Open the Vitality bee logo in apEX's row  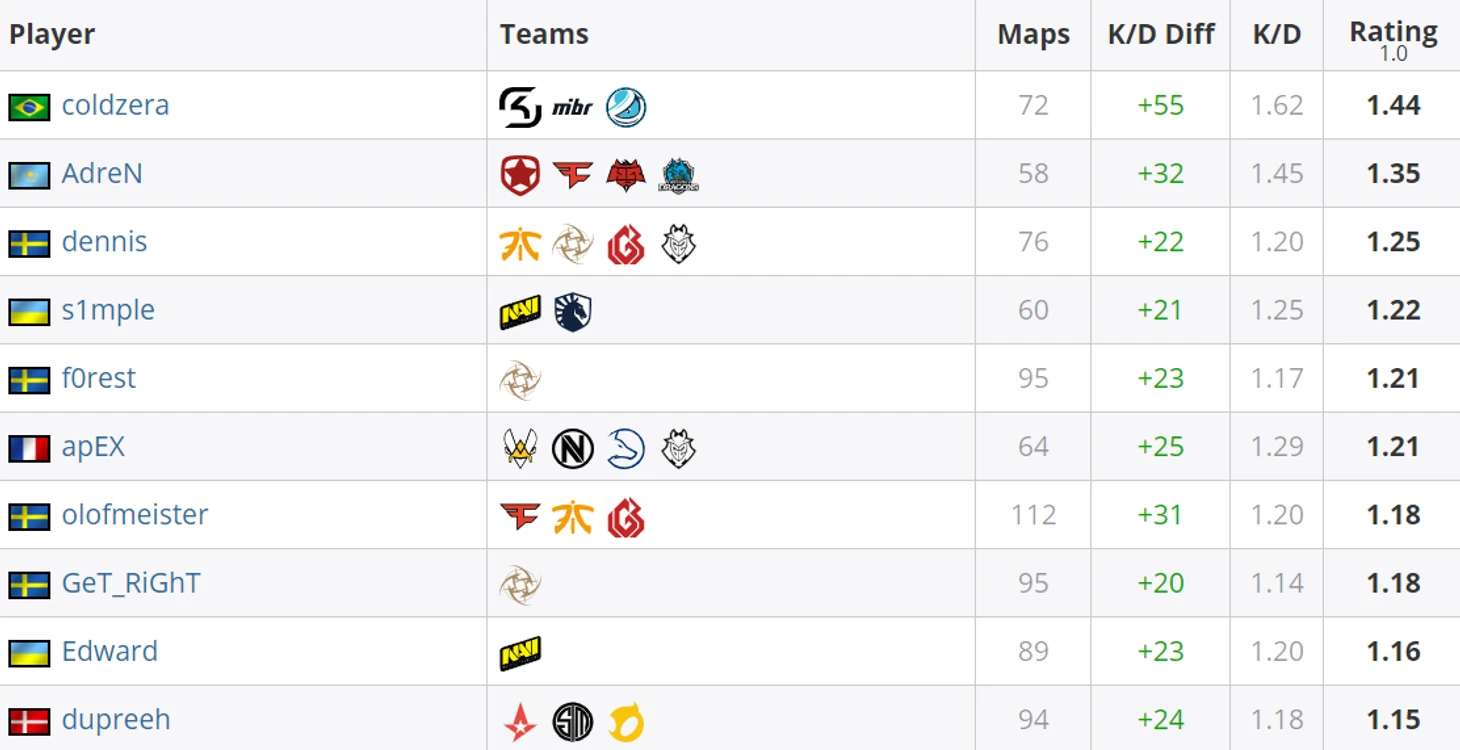point(520,448)
